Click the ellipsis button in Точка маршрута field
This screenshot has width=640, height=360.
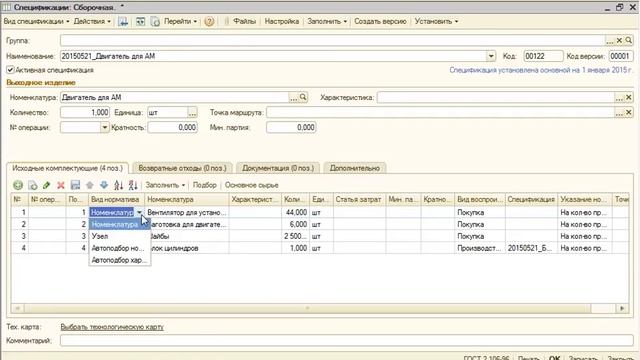point(619,112)
